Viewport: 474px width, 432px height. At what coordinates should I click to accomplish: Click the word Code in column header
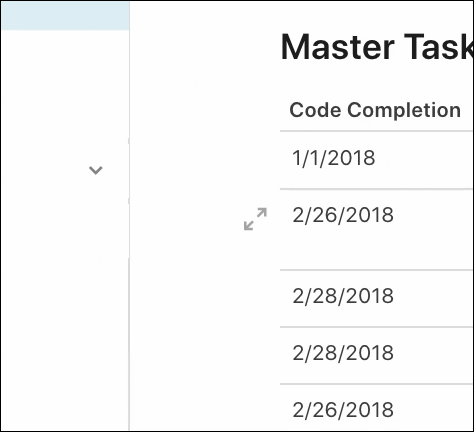(315, 110)
